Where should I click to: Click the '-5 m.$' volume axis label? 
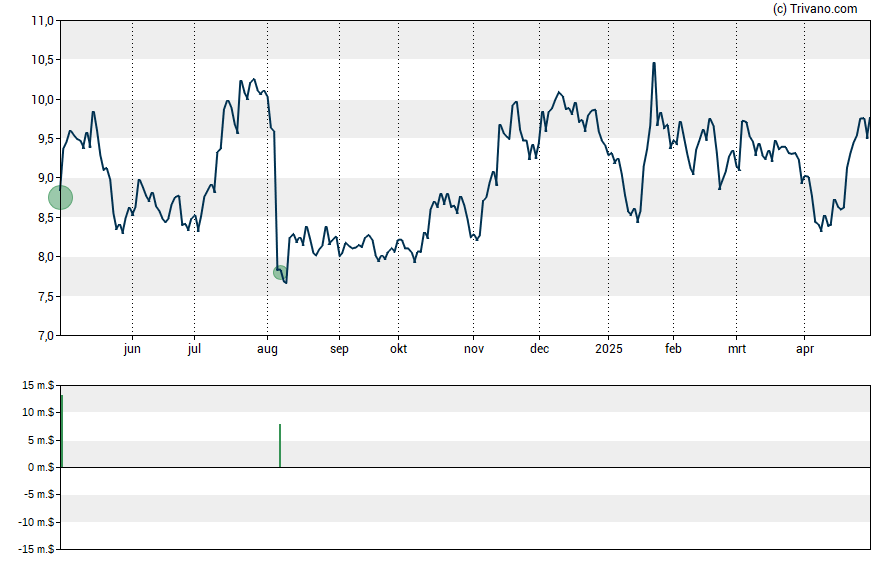pos(39,494)
